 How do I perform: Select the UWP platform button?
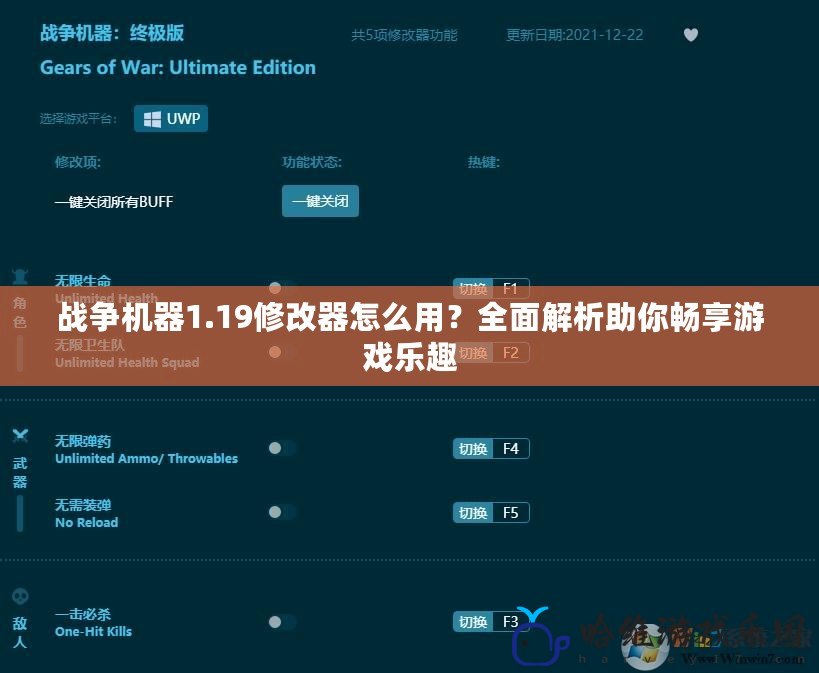(171, 119)
